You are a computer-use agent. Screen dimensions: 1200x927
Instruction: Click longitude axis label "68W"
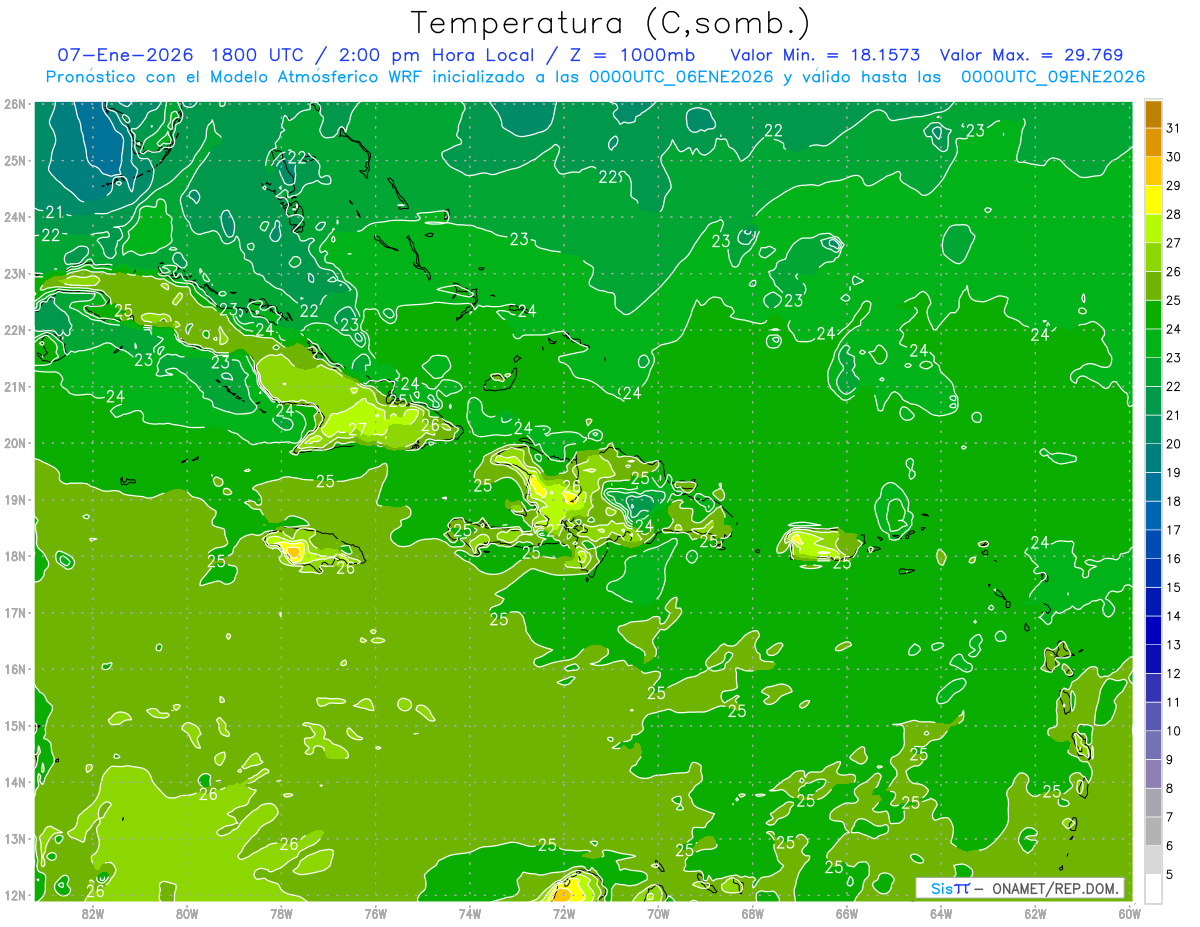click(752, 913)
